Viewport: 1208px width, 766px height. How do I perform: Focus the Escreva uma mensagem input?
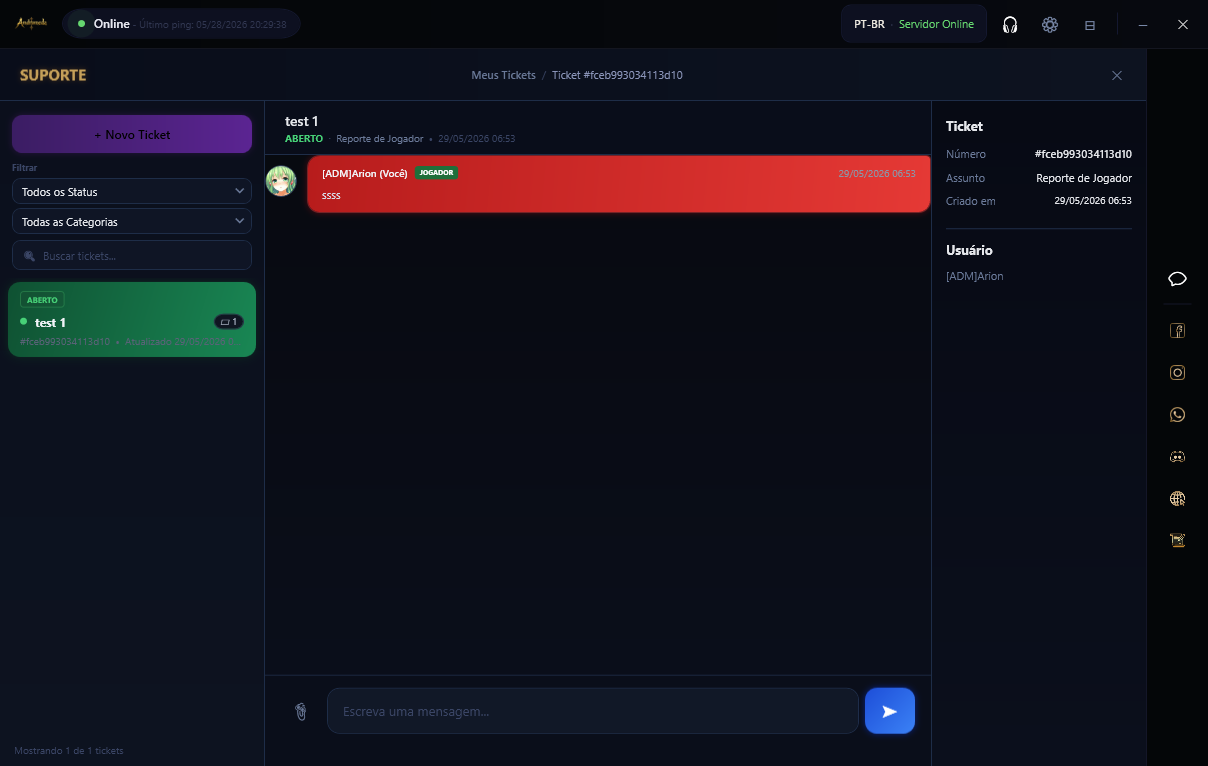click(x=593, y=711)
